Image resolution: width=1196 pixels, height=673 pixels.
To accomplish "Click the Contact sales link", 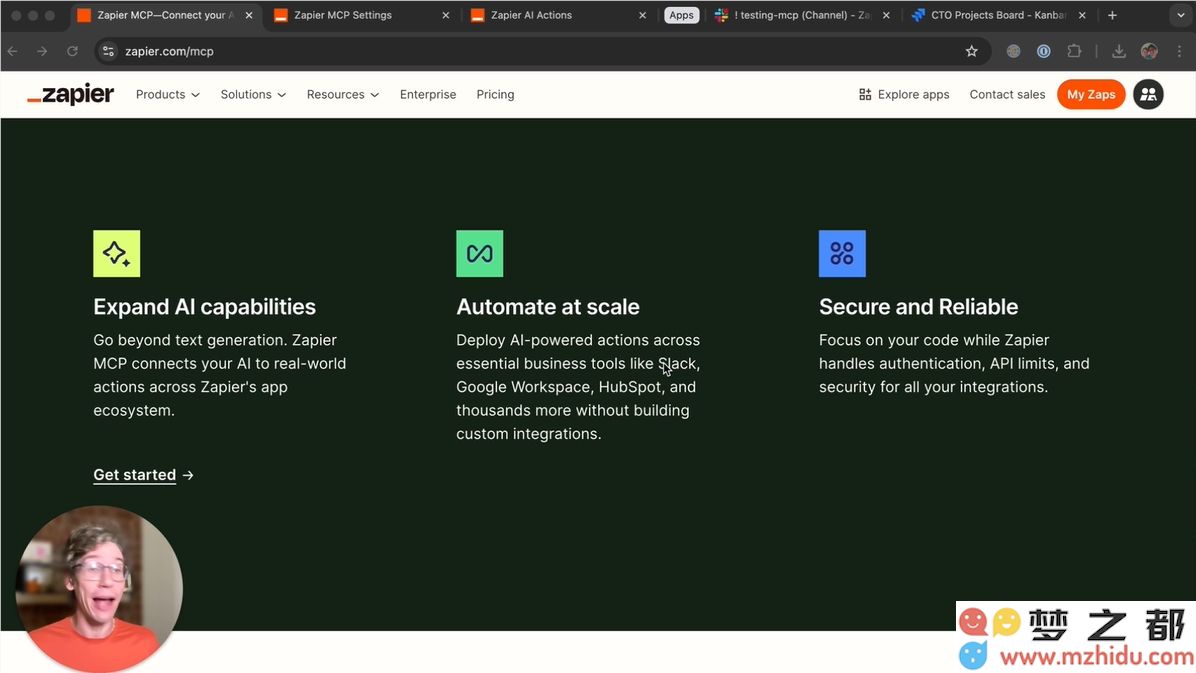I will [1007, 95].
